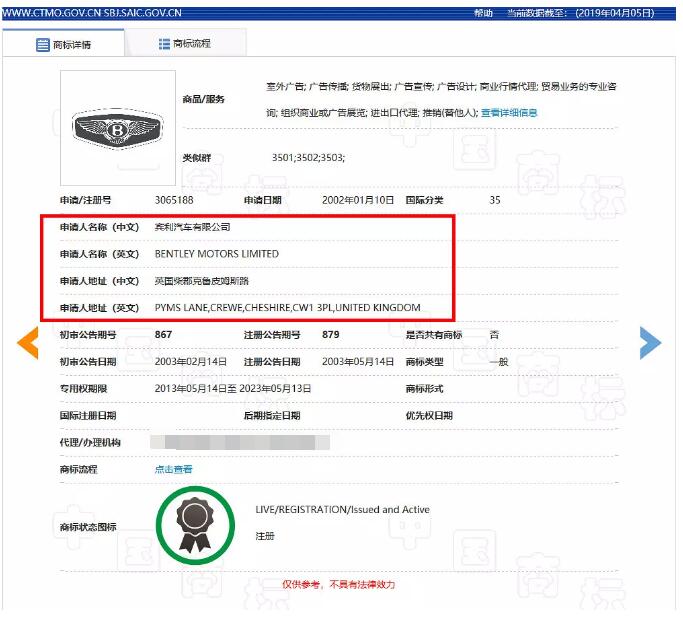Click the blurred agency name field
This screenshot has width=683, height=631.
pos(240,442)
